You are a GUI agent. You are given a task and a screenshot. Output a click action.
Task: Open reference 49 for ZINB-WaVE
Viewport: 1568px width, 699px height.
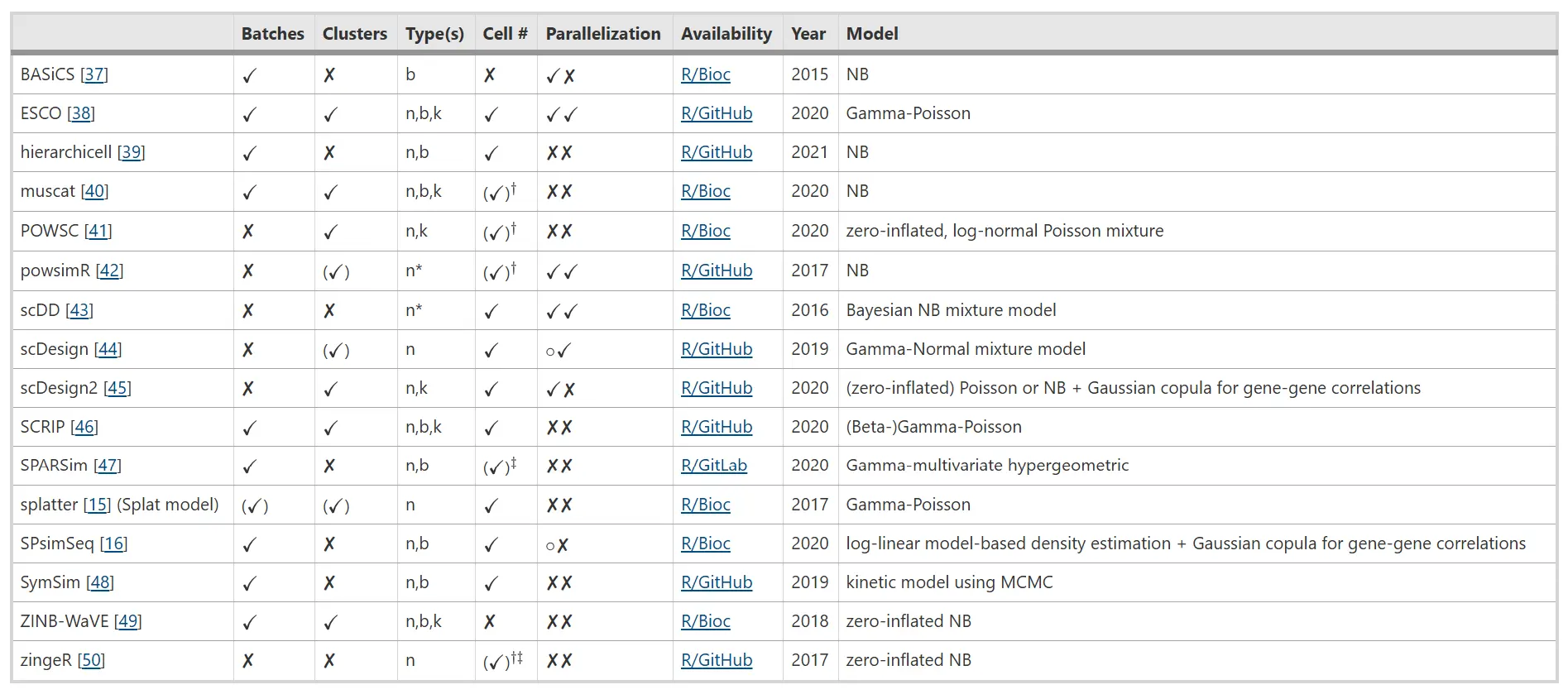click(x=128, y=621)
